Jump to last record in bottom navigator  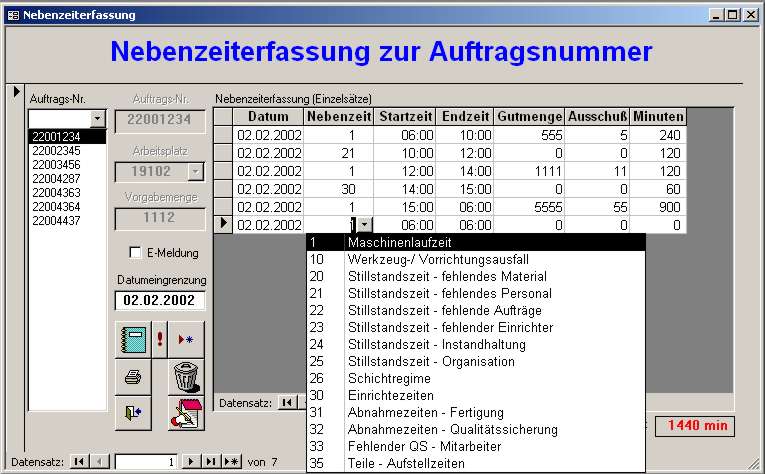pos(211,461)
